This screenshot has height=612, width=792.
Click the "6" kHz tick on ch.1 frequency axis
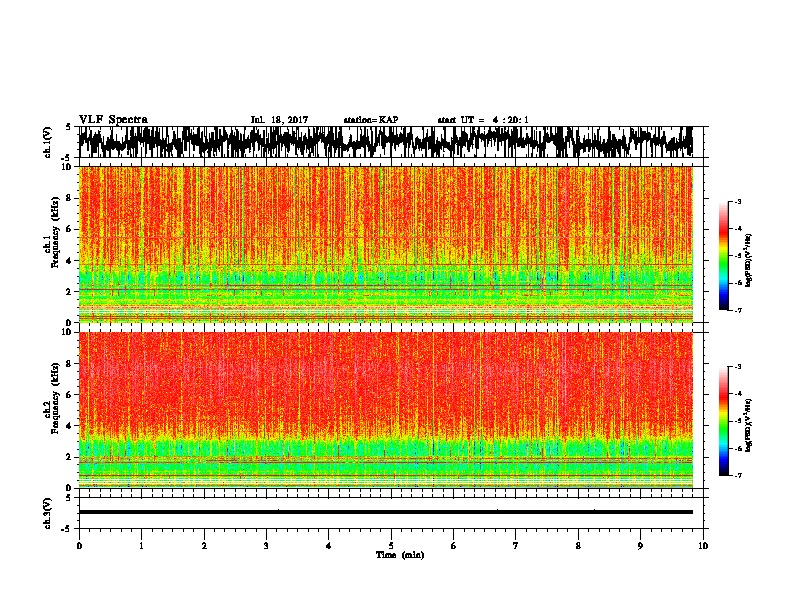pos(69,229)
